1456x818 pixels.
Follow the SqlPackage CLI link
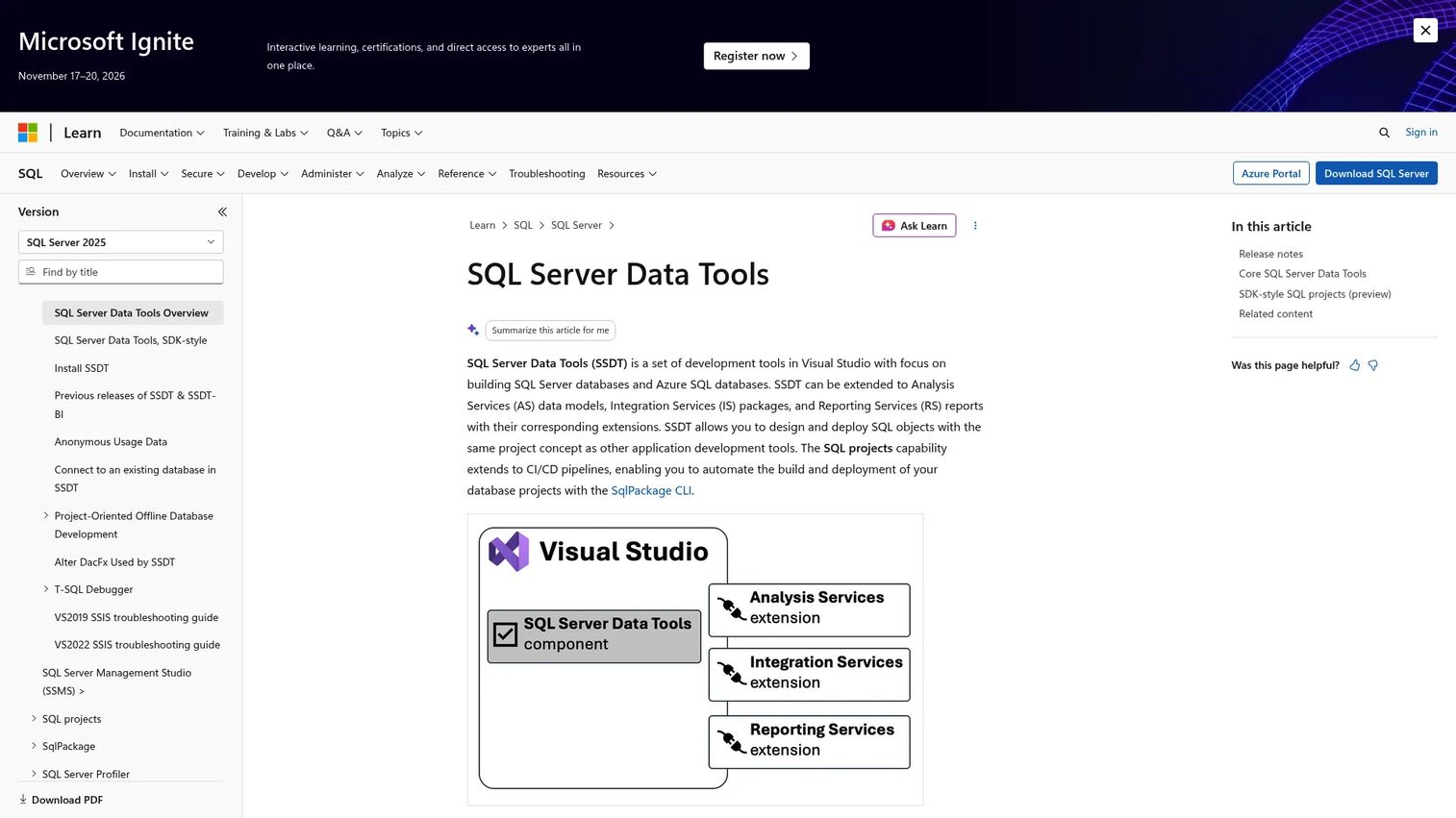[x=651, y=490]
